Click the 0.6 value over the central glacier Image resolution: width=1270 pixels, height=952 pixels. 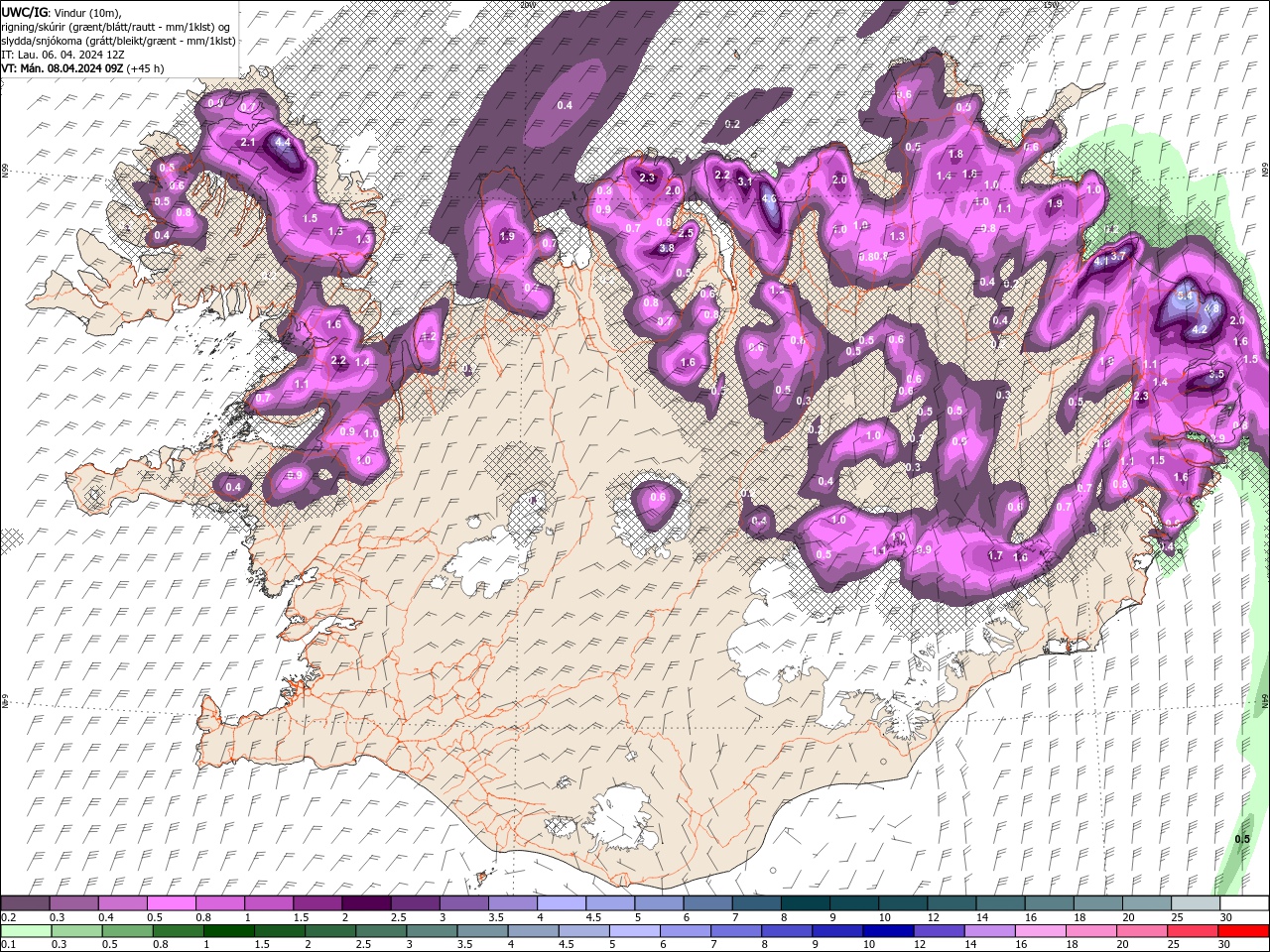coord(658,498)
